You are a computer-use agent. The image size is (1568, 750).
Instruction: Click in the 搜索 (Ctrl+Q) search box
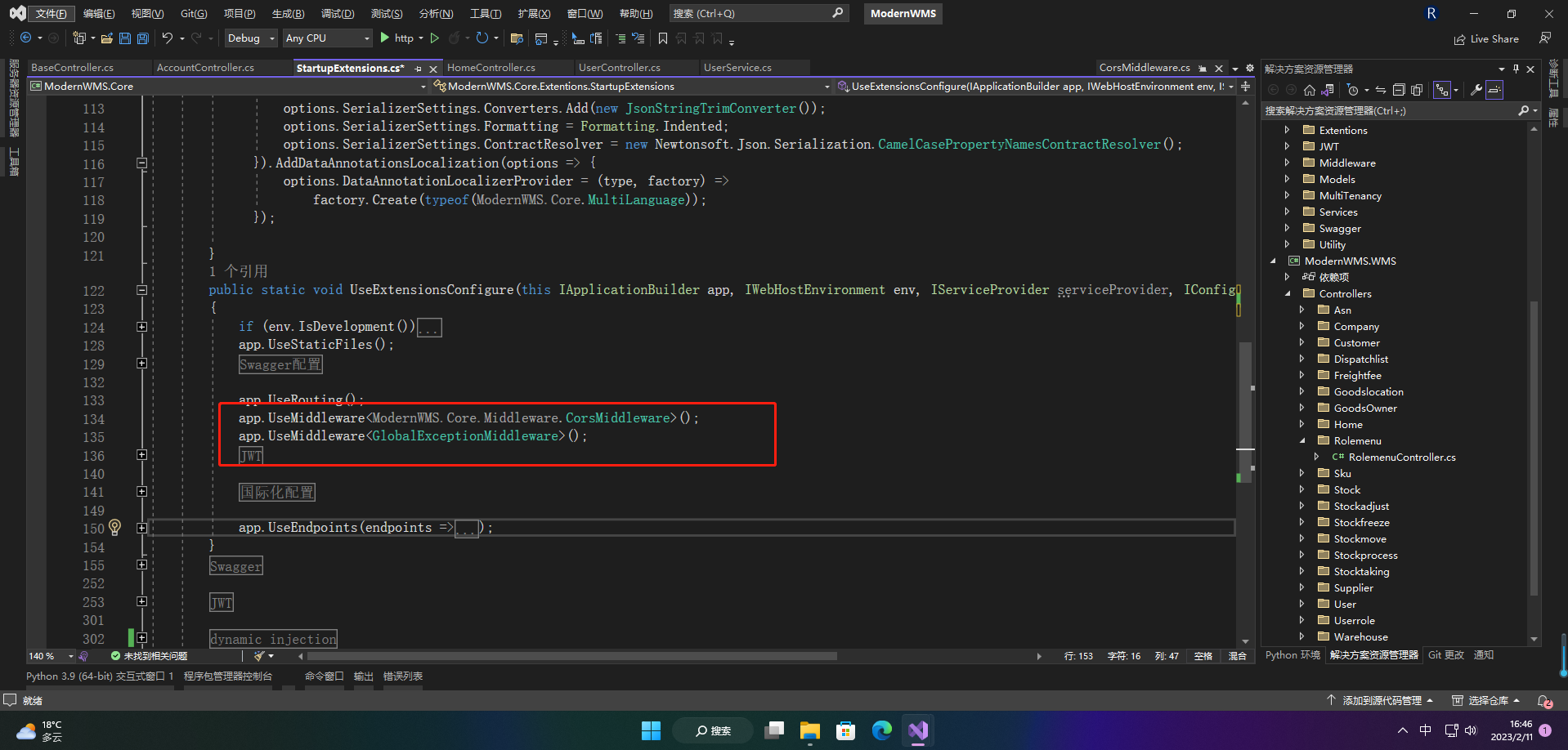coord(758,14)
